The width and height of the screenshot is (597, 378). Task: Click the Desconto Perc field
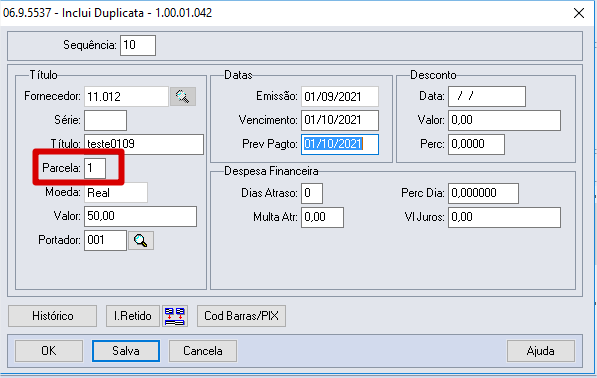[476, 144]
